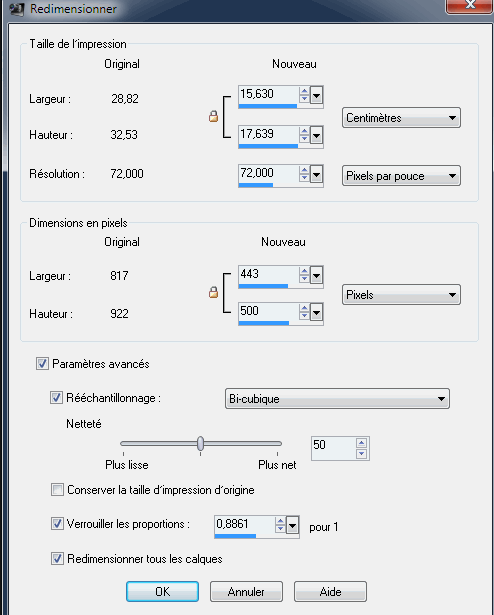Click the Redimensionner title bar icon

click(17, 9)
